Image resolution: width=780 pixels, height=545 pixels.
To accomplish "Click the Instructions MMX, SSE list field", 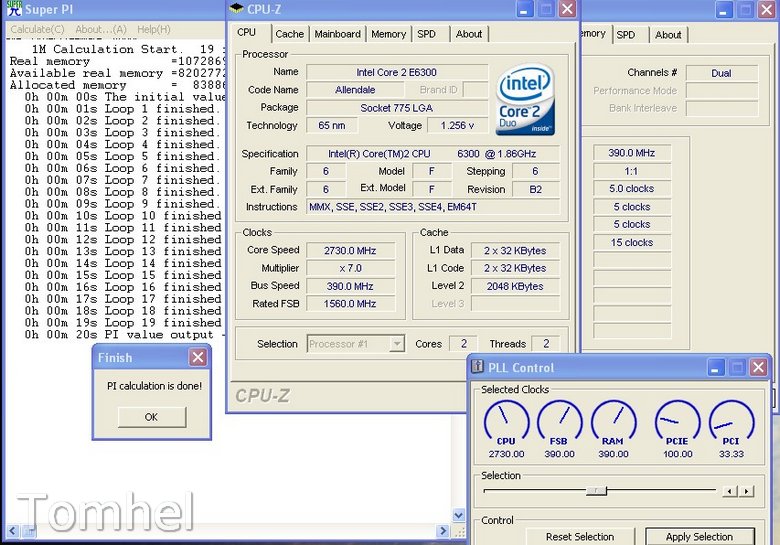I will [433, 207].
